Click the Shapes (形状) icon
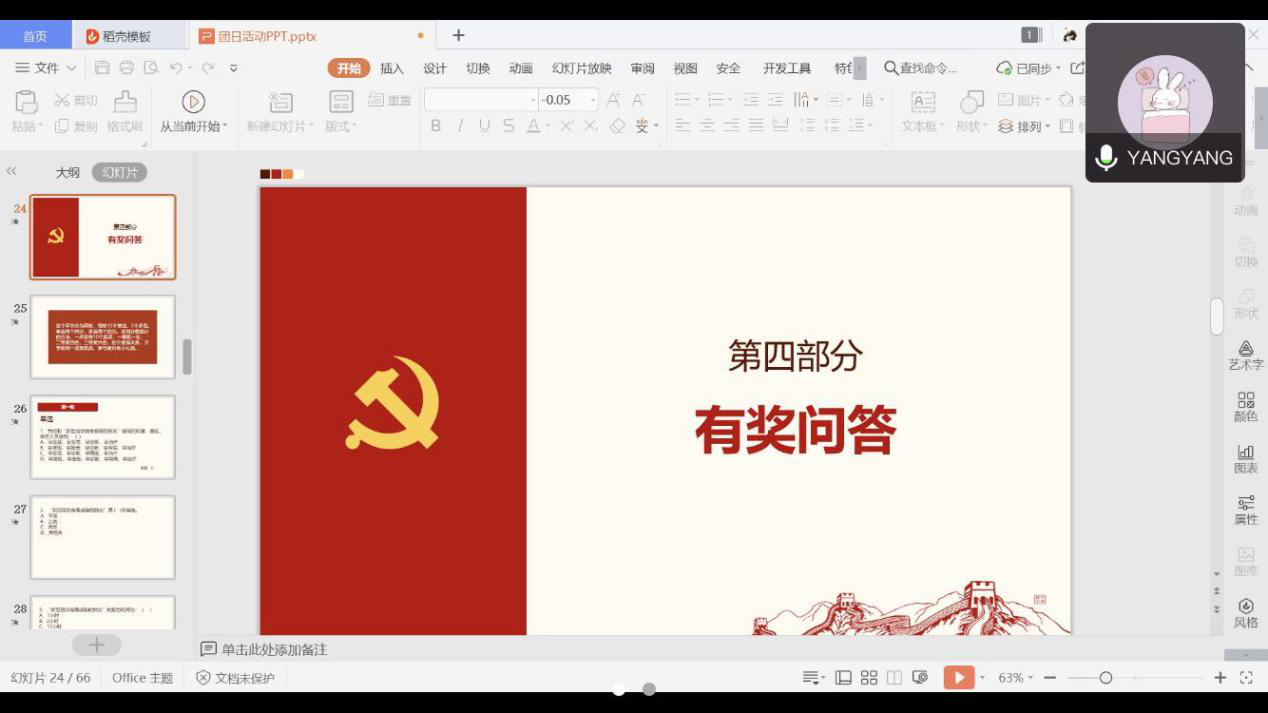1268x713 pixels. pyautogui.click(x=971, y=102)
